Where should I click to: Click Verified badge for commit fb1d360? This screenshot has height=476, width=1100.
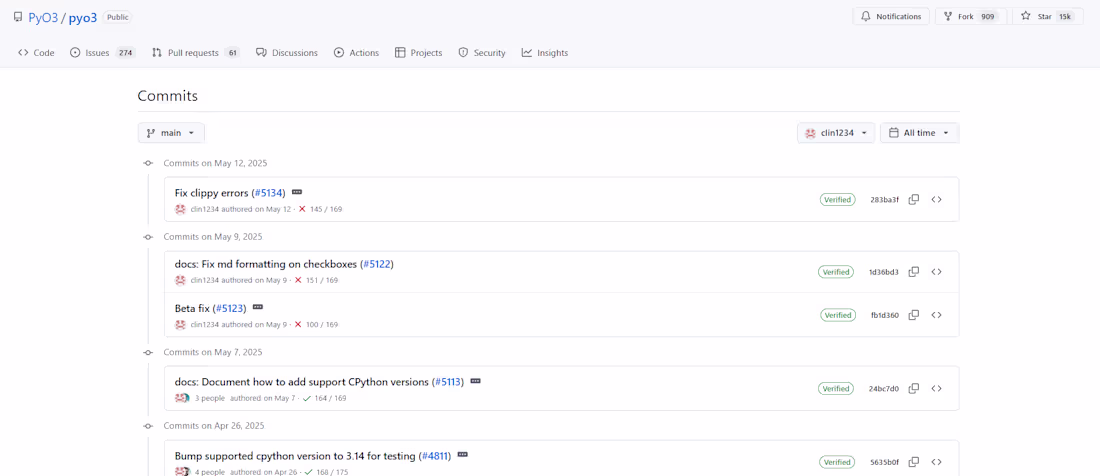tap(838, 315)
